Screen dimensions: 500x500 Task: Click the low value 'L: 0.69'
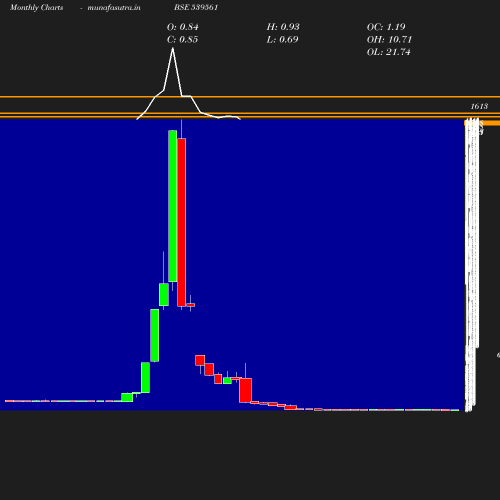pyautogui.click(x=282, y=40)
